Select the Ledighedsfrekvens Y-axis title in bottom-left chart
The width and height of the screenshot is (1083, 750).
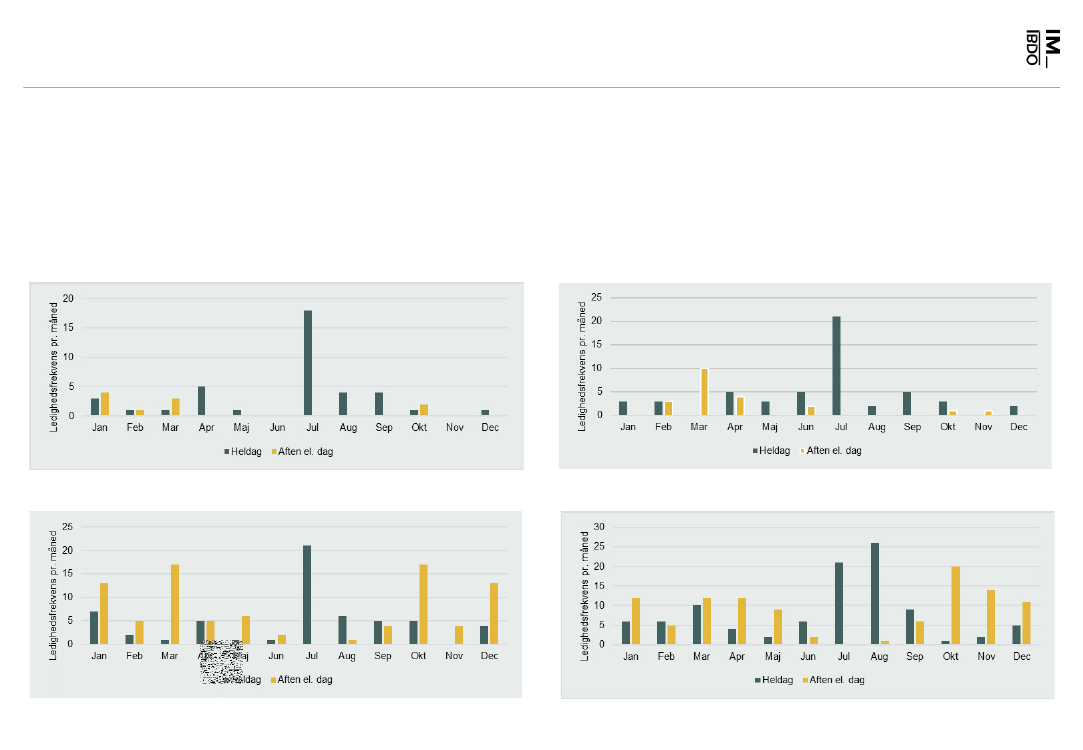coord(53,595)
